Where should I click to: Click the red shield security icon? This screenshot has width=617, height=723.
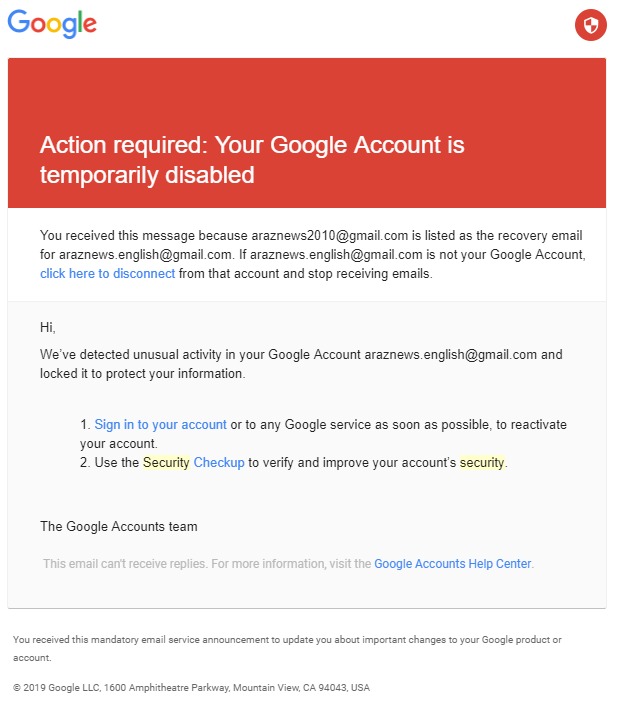[x=590, y=26]
